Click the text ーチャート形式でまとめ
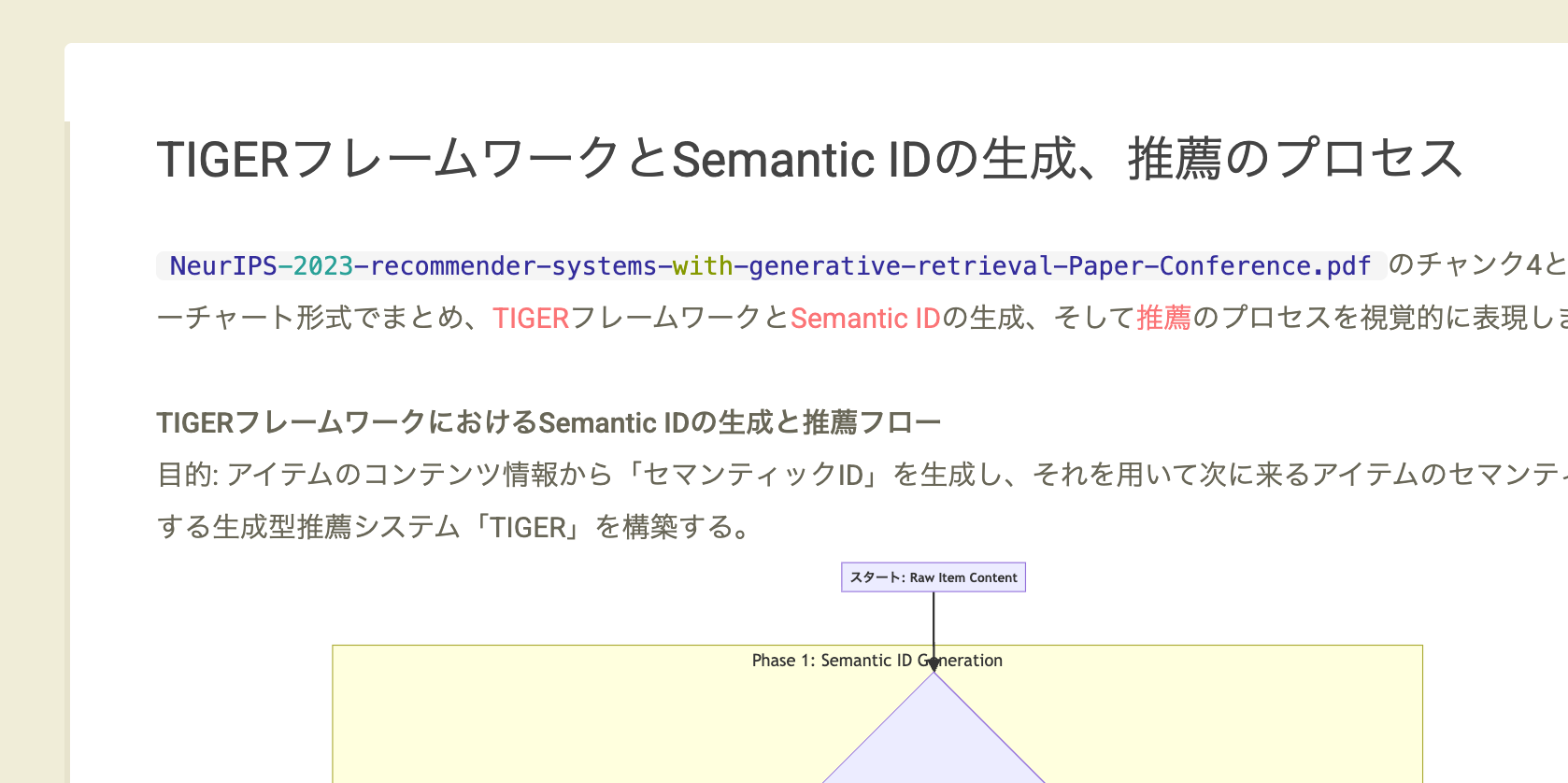This screenshot has width=1568, height=783. coord(310,319)
